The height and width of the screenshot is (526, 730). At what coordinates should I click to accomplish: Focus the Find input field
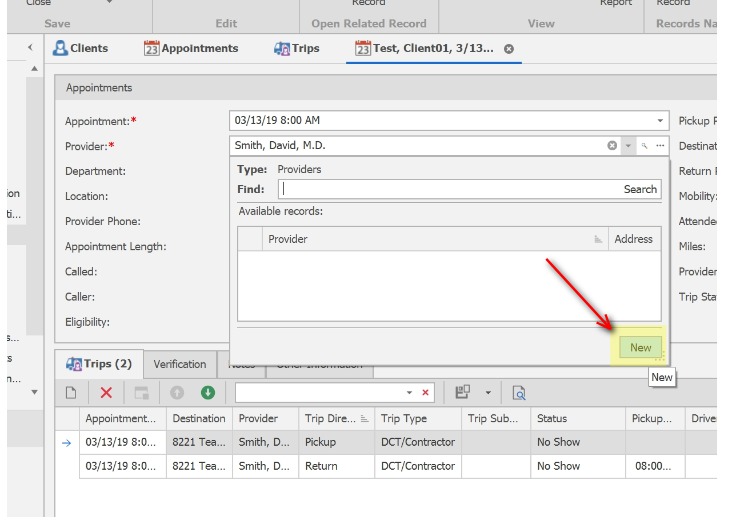click(x=449, y=189)
